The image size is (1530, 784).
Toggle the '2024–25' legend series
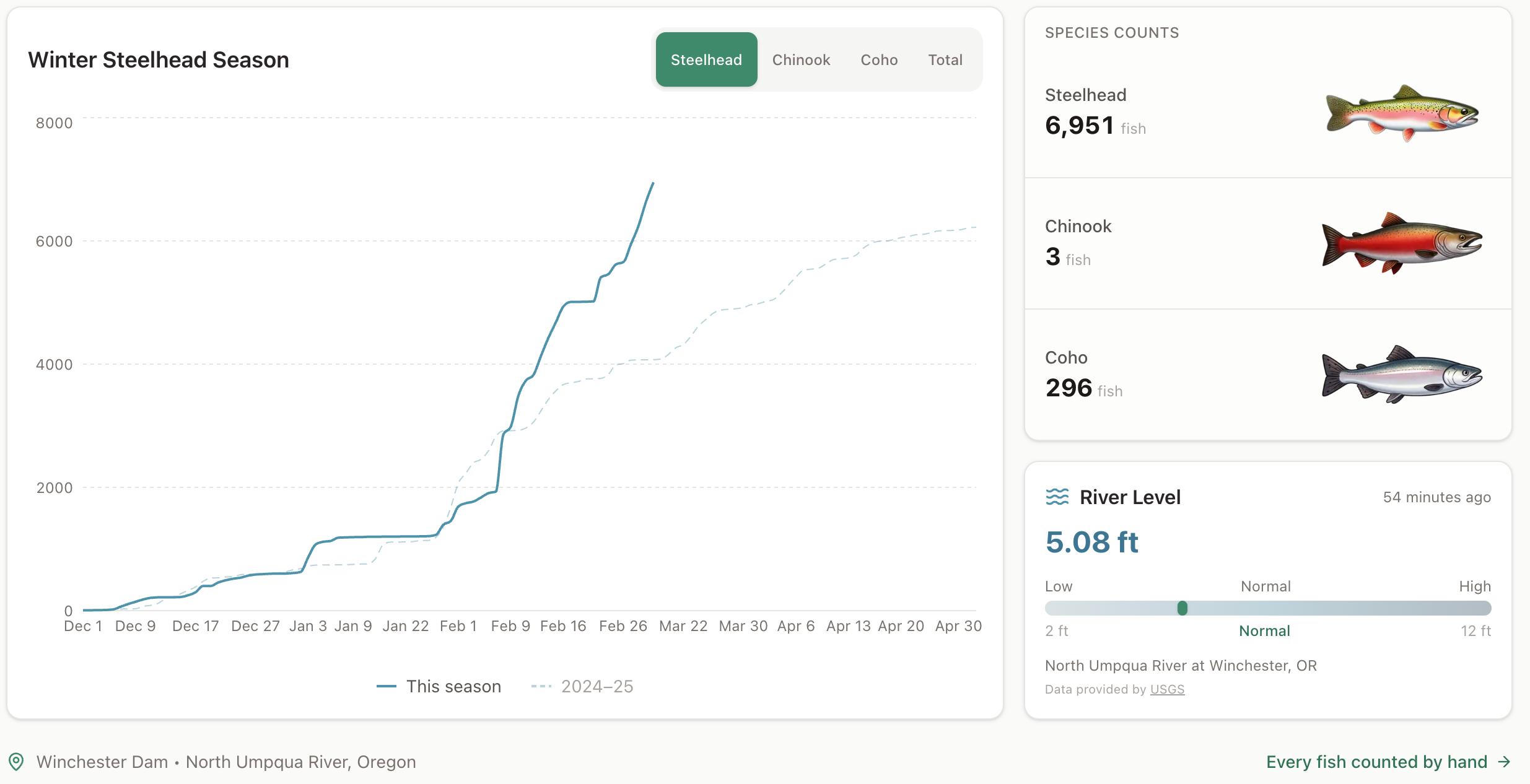[597, 686]
